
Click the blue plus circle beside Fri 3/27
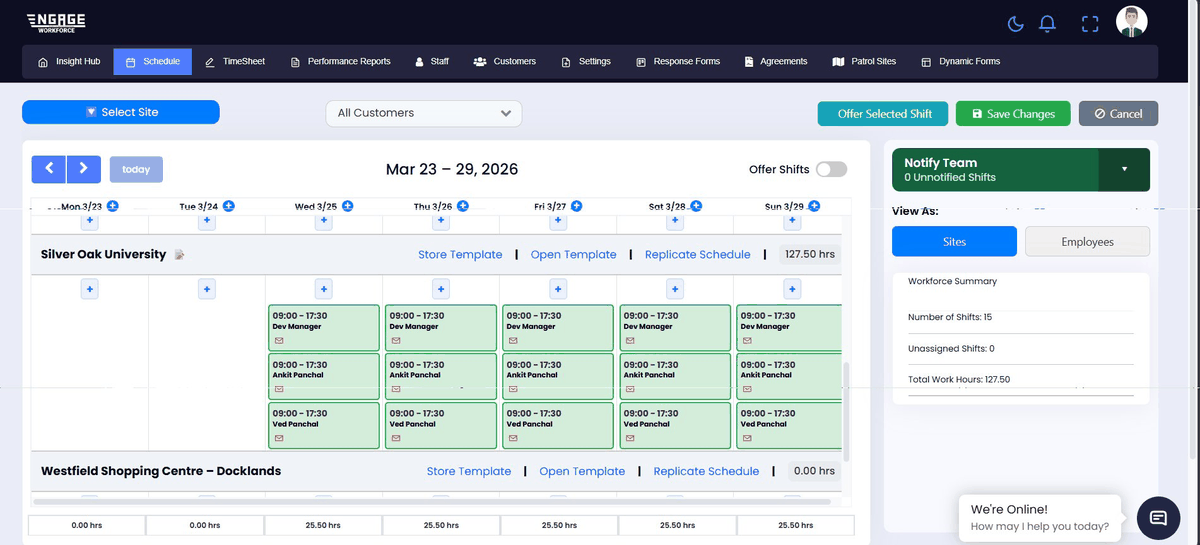click(577, 206)
